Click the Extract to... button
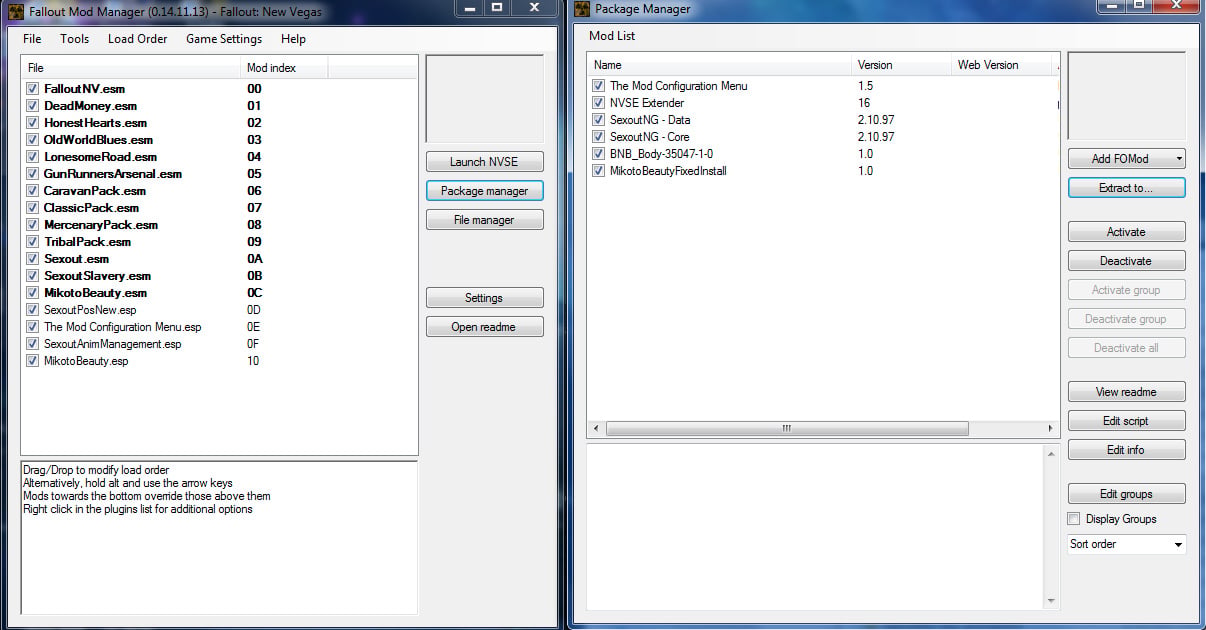 click(x=1126, y=188)
